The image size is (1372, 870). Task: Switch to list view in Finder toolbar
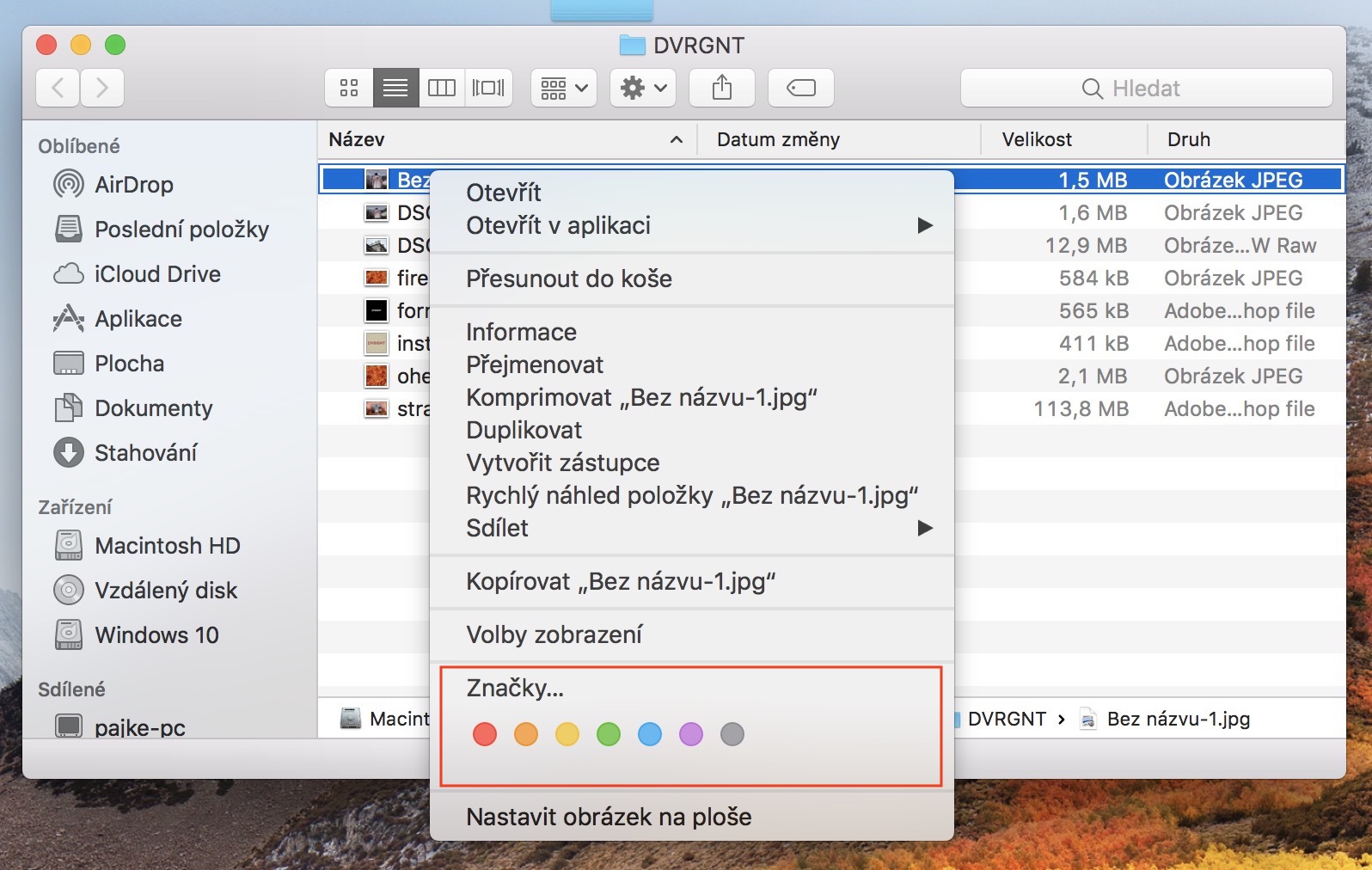click(395, 88)
